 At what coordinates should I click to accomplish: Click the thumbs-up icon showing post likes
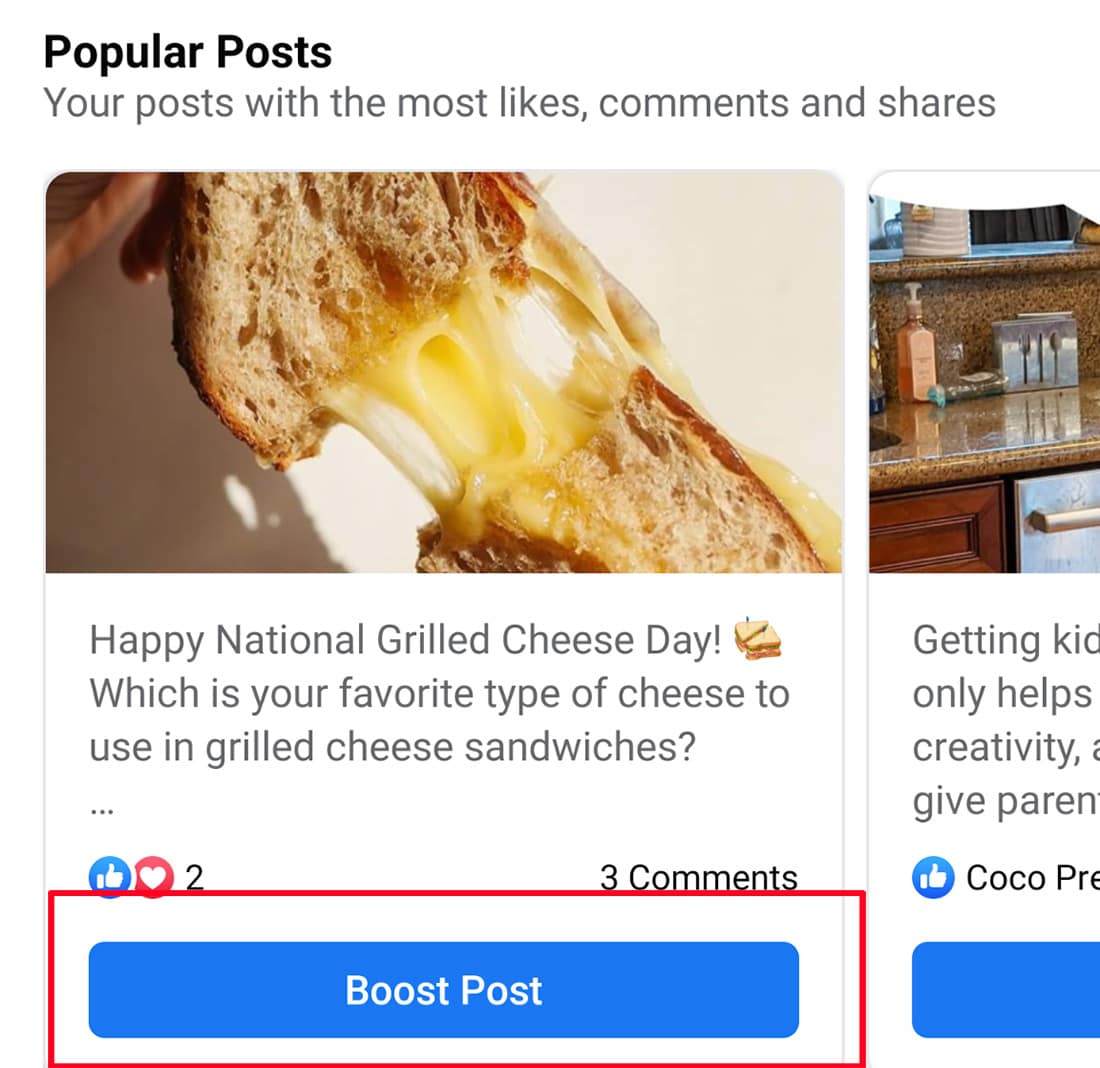[x=111, y=877]
